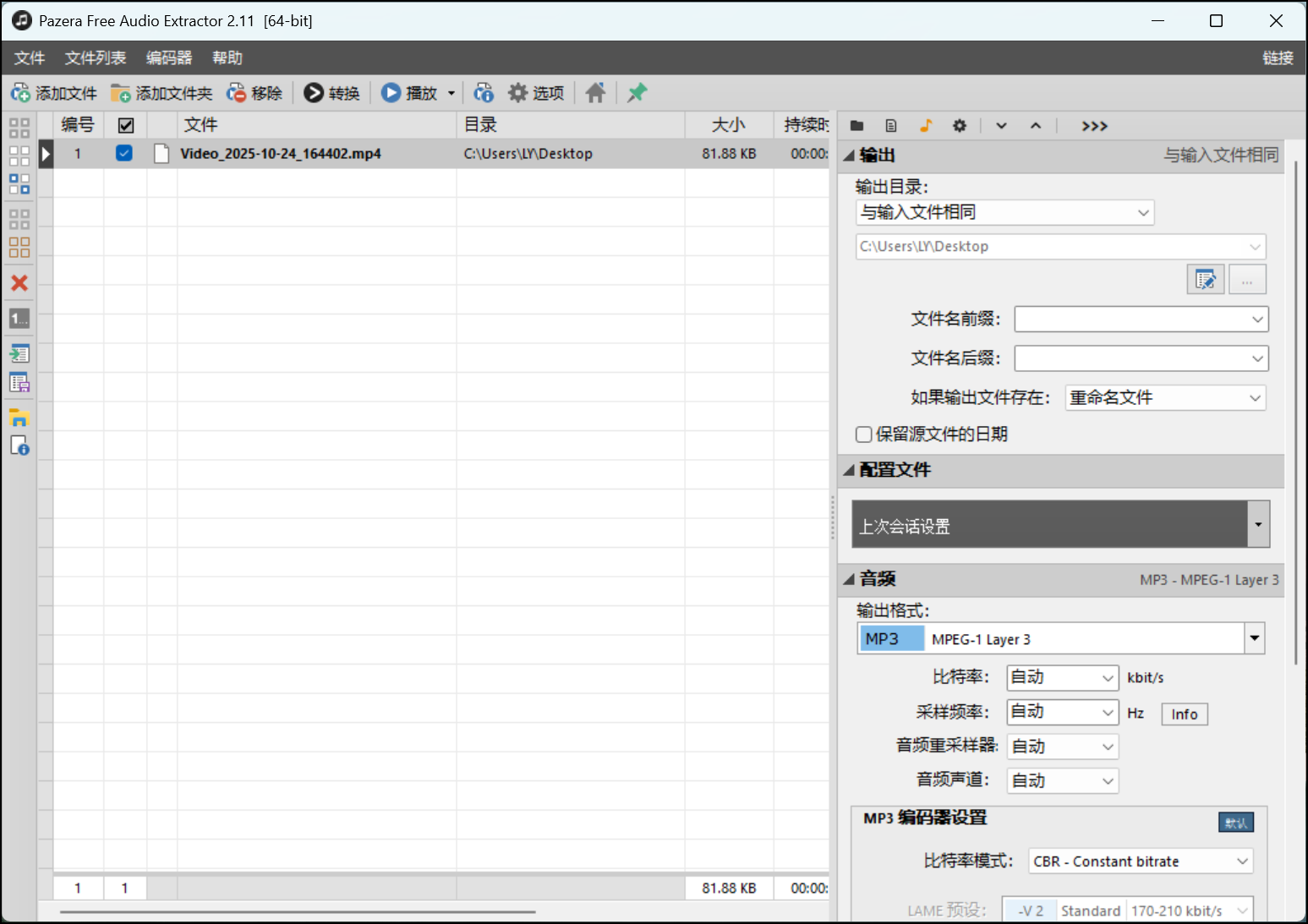Open the 编码器 menu

tap(169, 57)
